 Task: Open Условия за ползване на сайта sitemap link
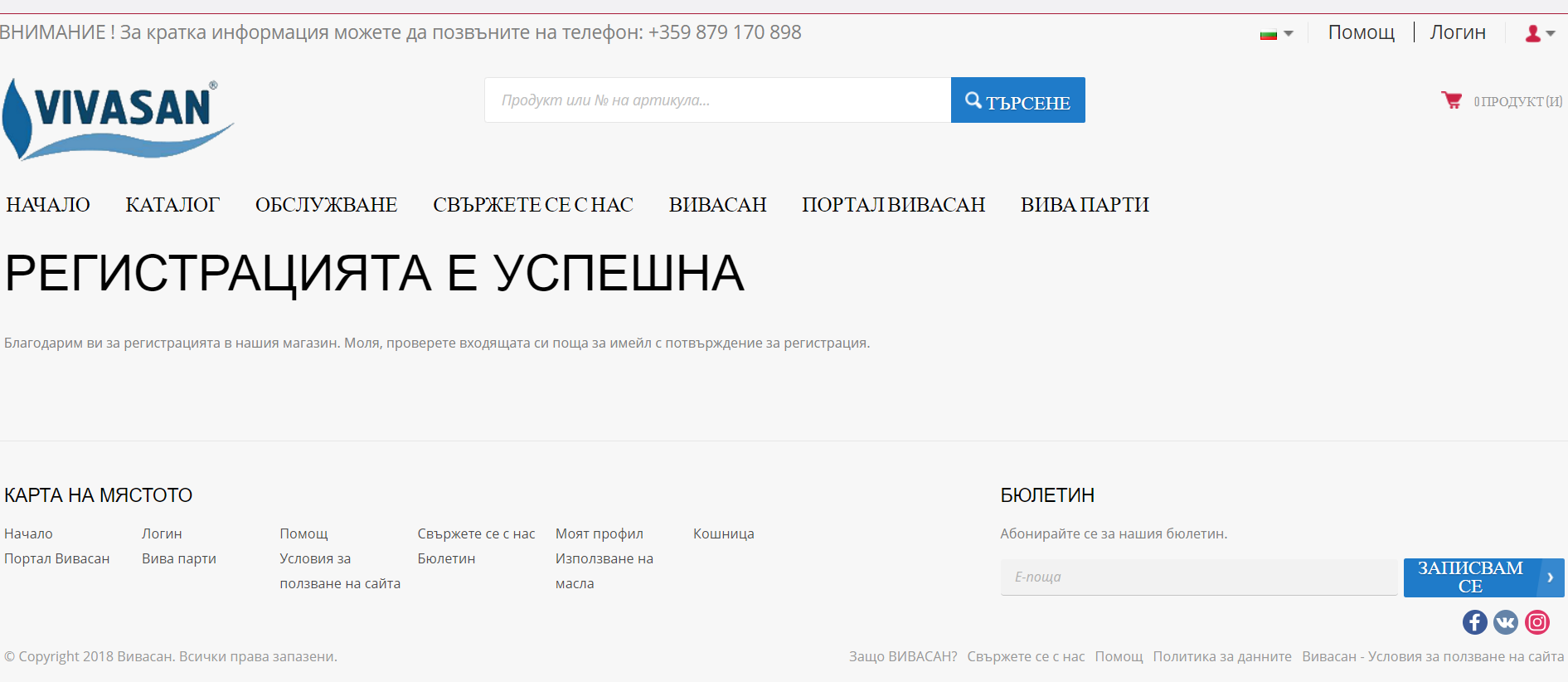tap(340, 571)
